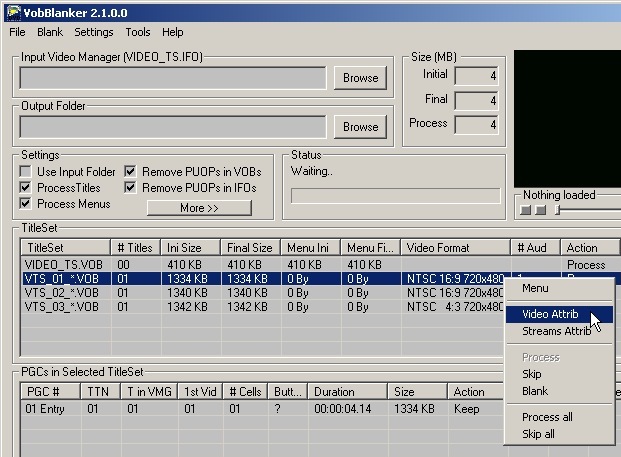Click the TitleSet Action column header
621x457 pixels.
coord(590,248)
